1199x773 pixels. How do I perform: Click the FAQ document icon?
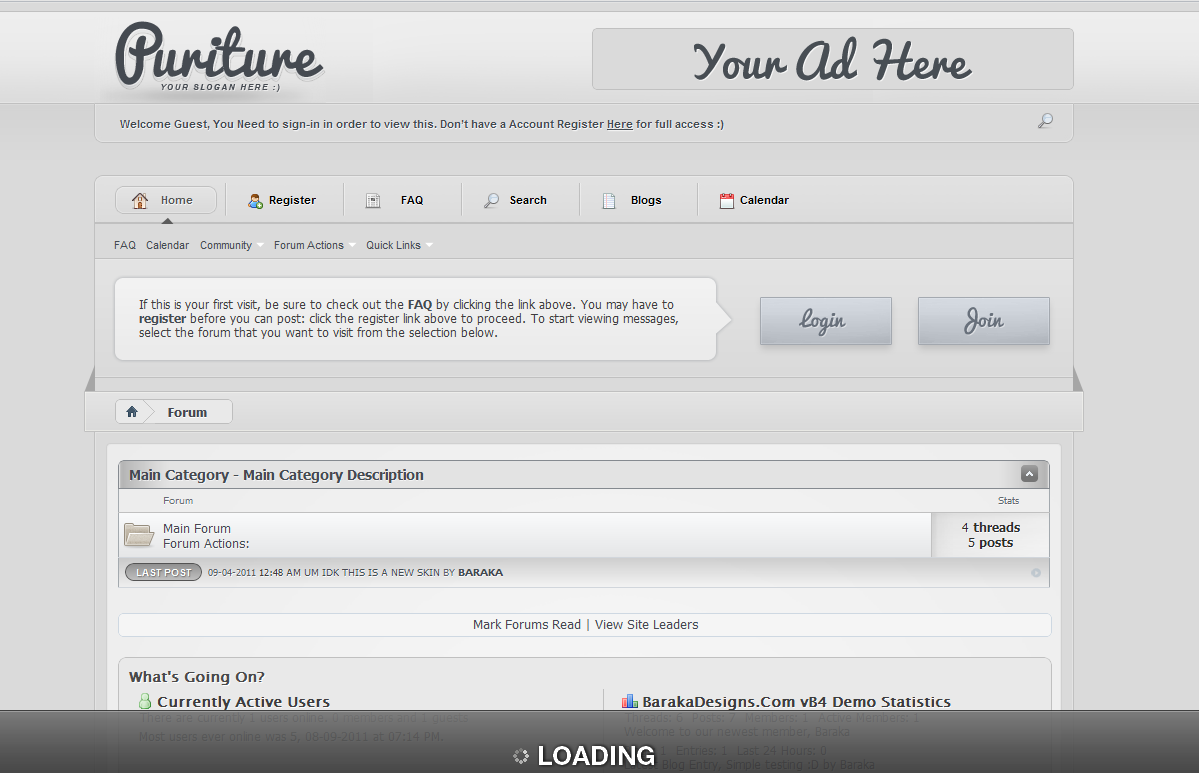click(x=373, y=201)
